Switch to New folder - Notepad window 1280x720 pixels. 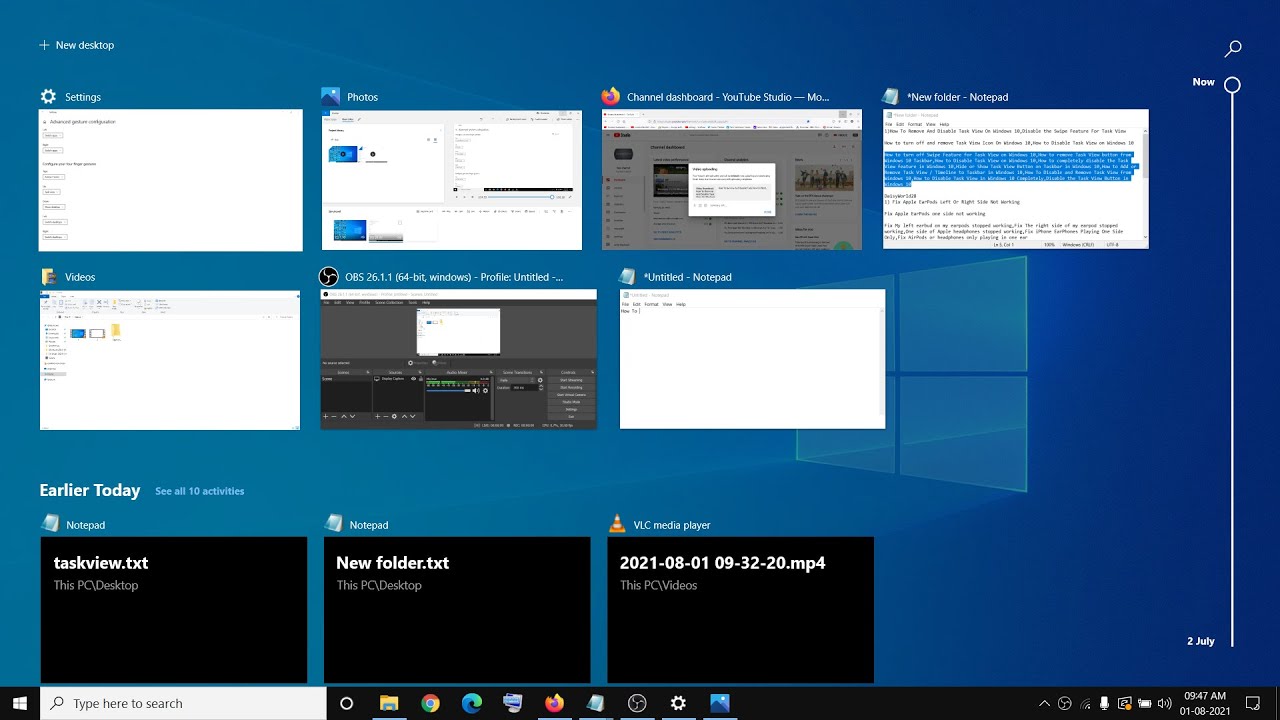click(1016, 179)
